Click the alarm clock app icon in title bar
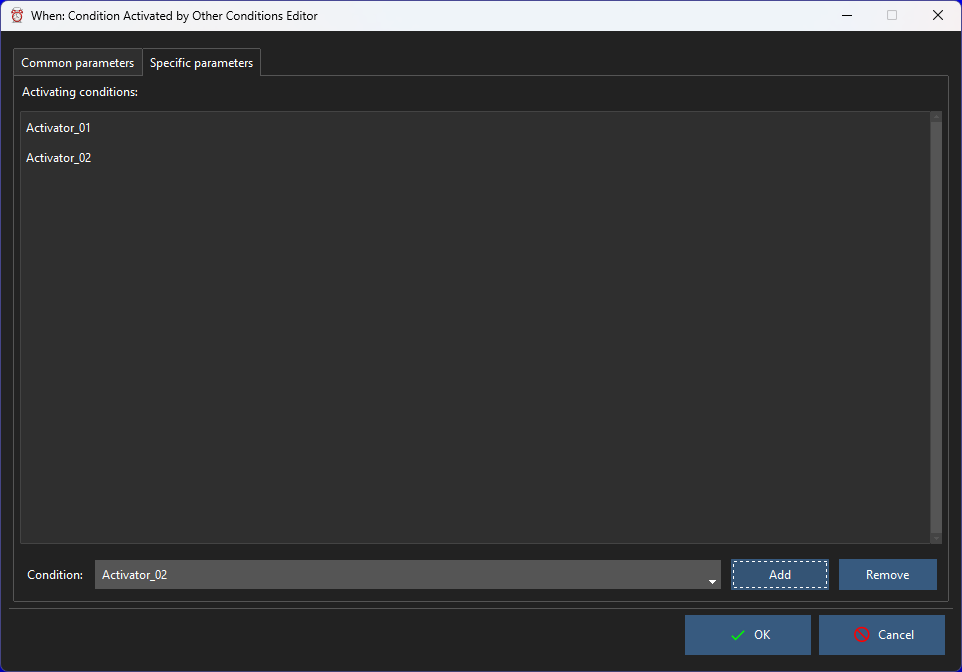Screen dimensions: 962x672 tap(17, 16)
